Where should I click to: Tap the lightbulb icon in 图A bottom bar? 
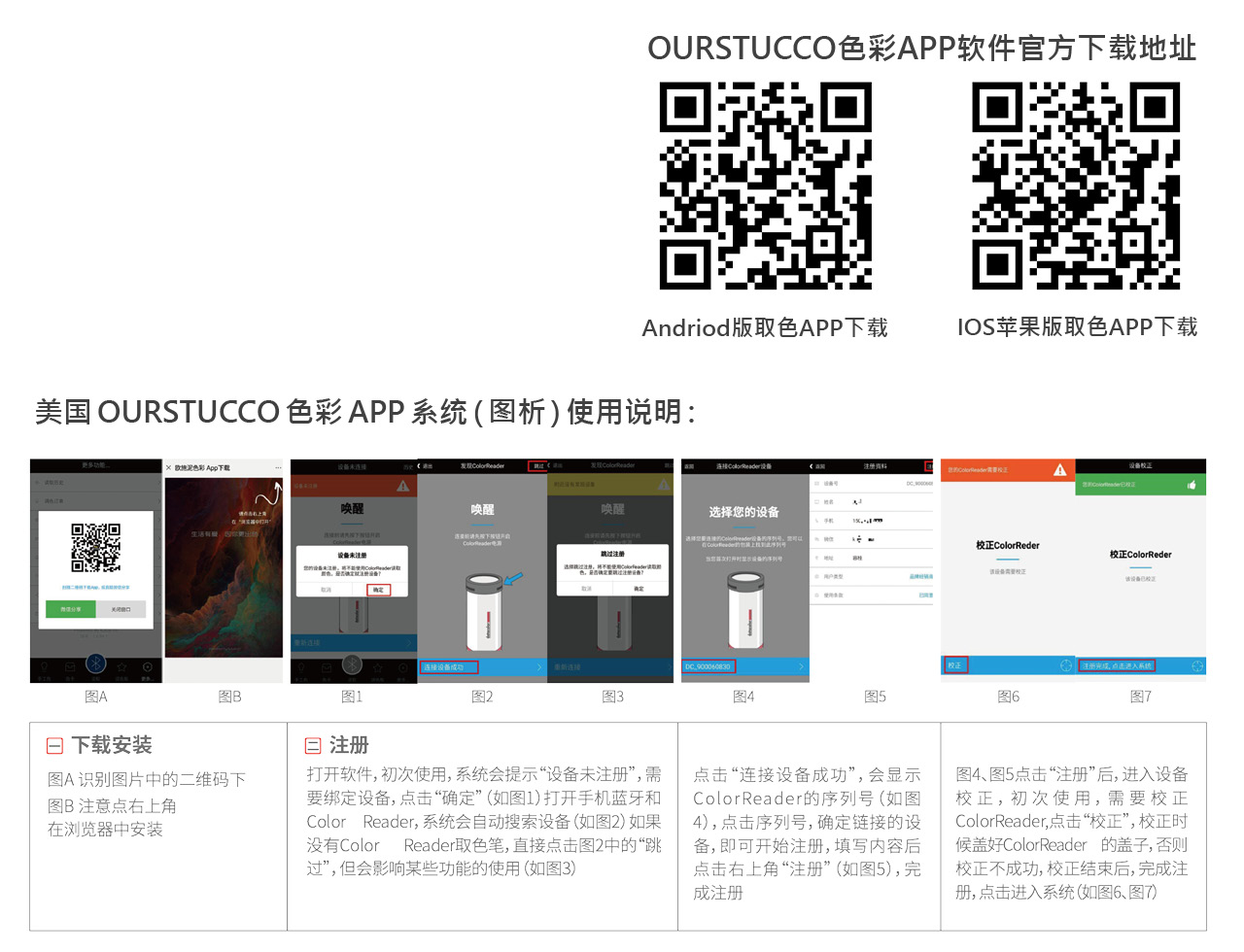[44, 666]
